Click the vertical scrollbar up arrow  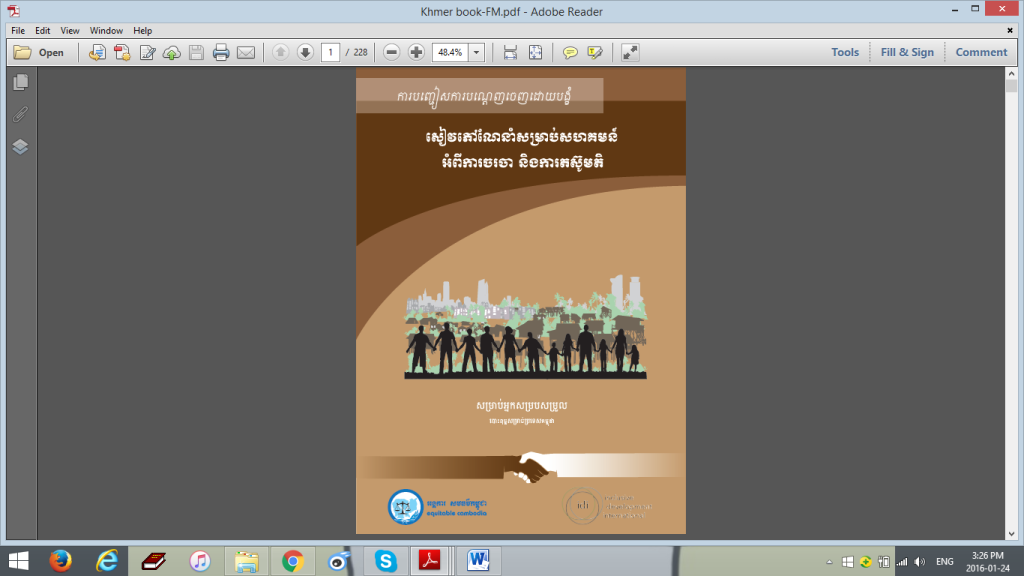(1012, 74)
